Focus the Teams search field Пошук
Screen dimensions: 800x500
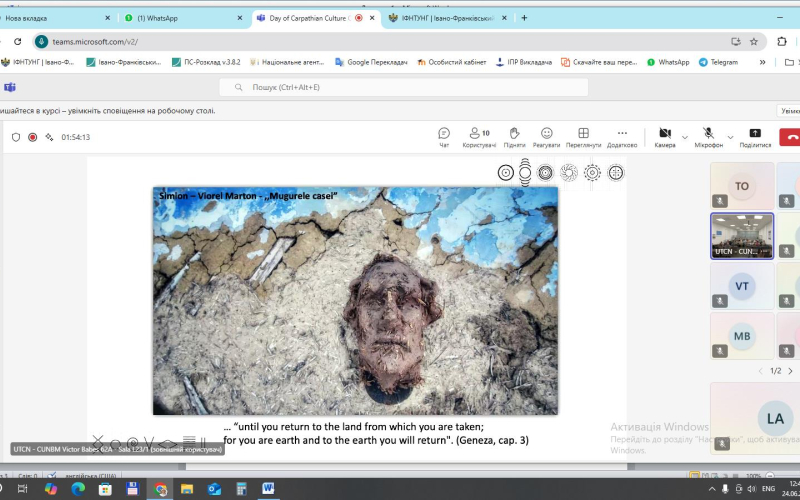click(404, 87)
